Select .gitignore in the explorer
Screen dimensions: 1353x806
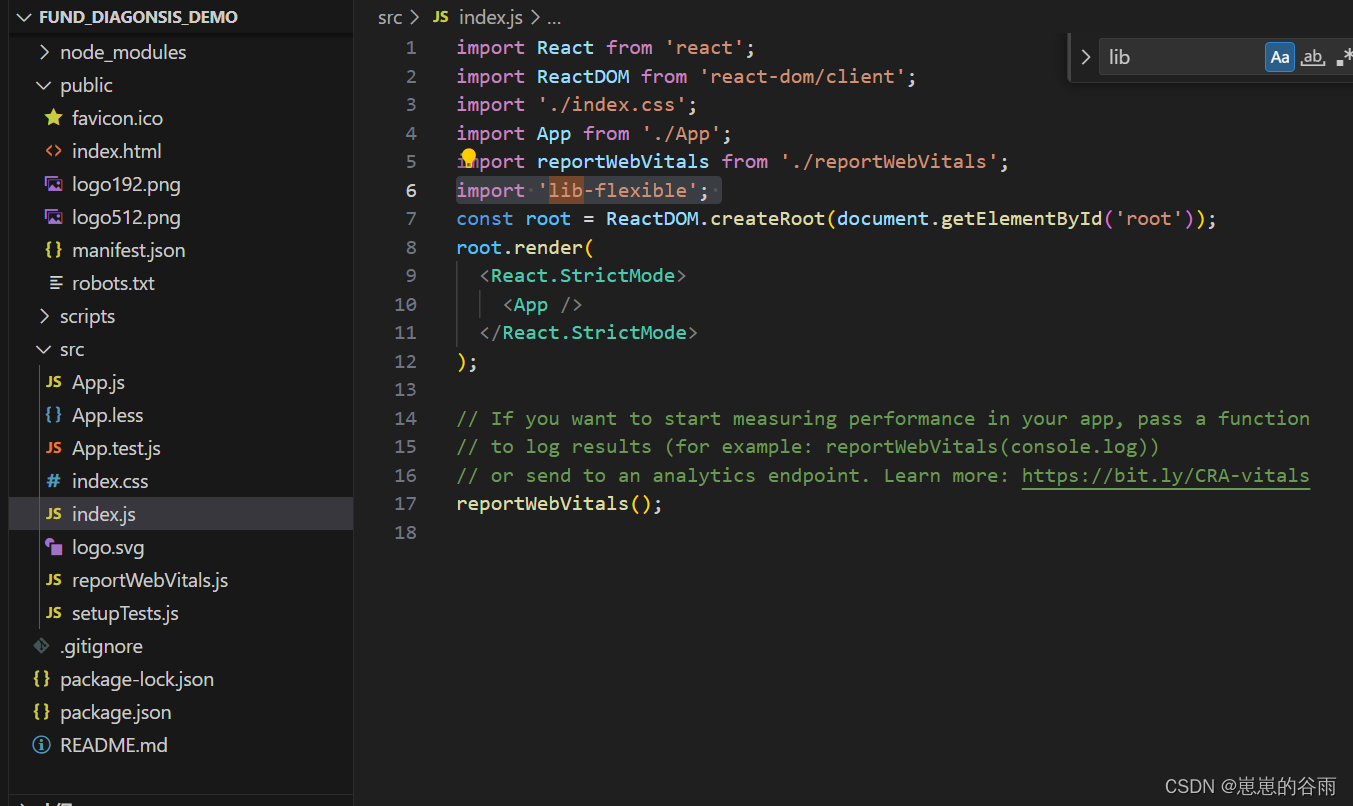pos(101,646)
